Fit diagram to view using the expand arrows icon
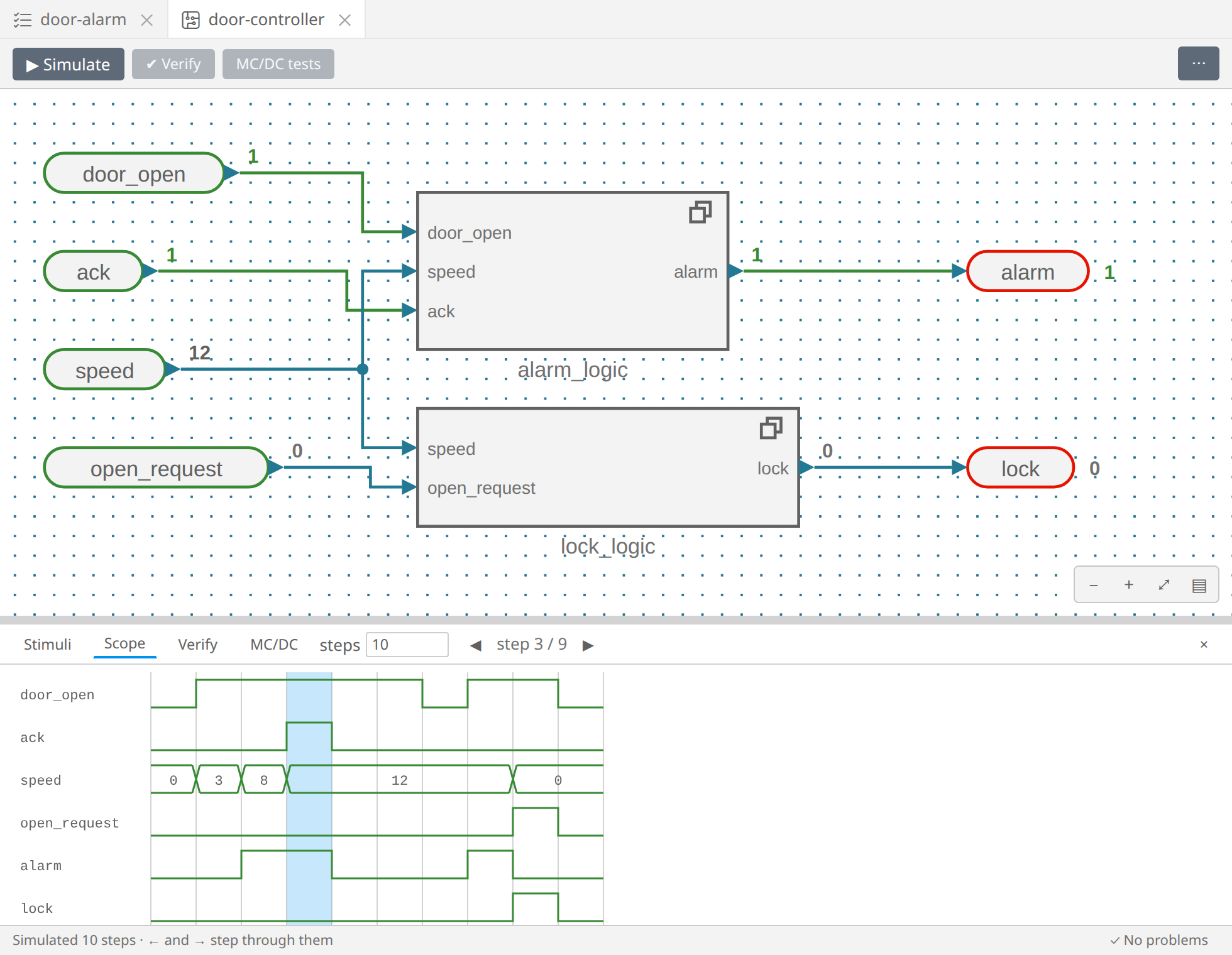The width and height of the screenshot is (1232, 955). 1164,585
